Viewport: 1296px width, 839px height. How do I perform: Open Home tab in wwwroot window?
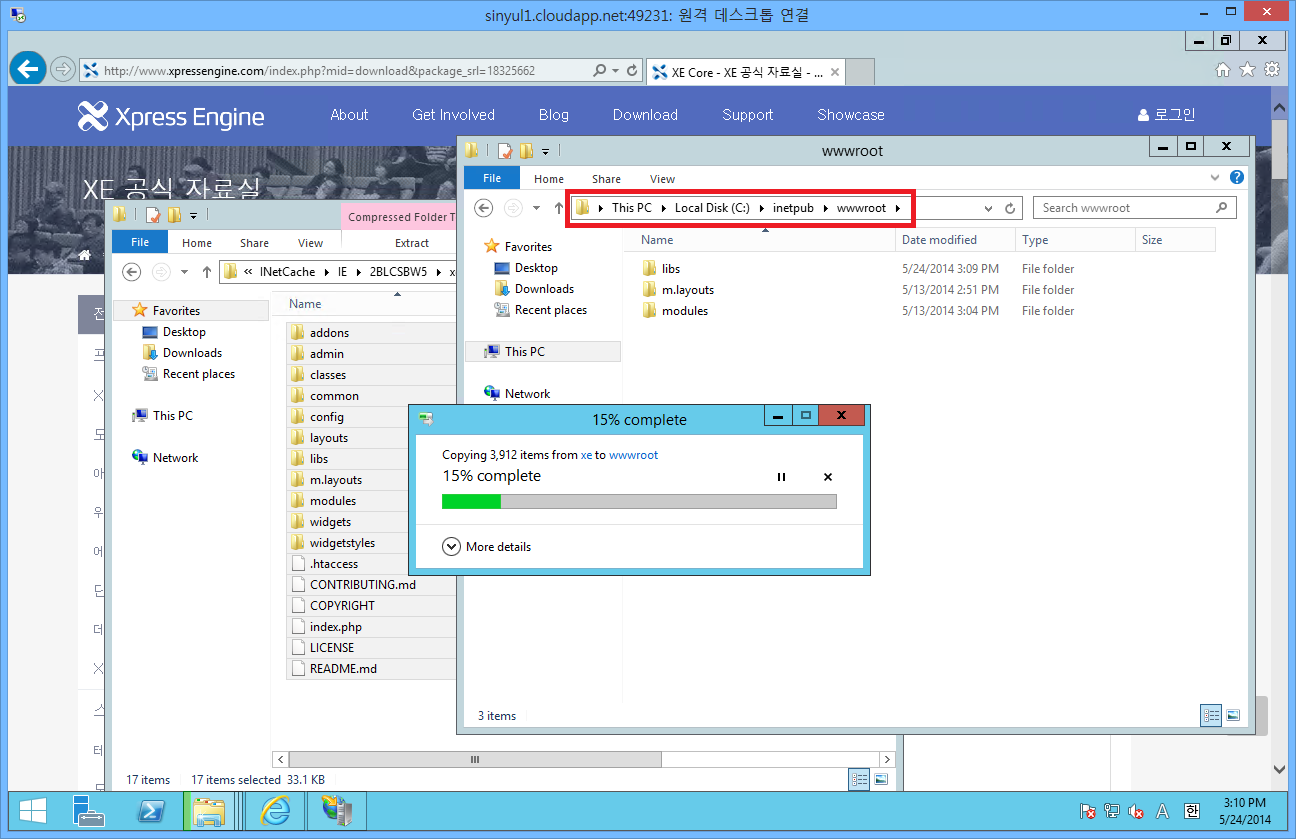548,179
